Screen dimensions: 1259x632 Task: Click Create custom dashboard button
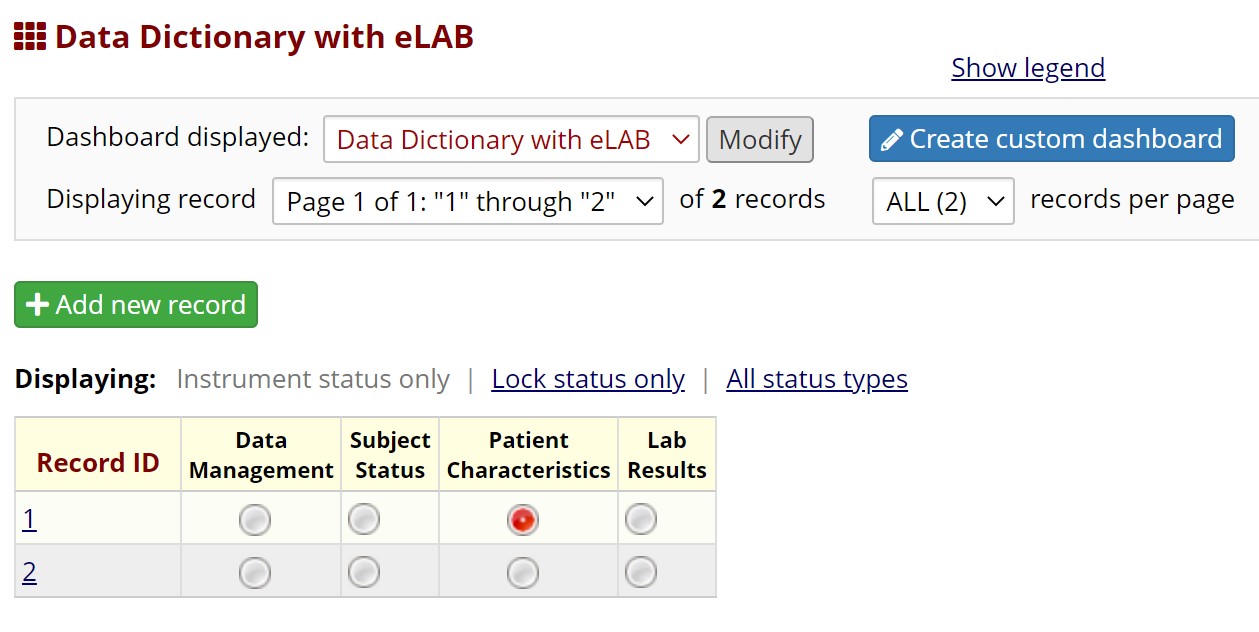pyautogui.click(x=1052, y=138)
